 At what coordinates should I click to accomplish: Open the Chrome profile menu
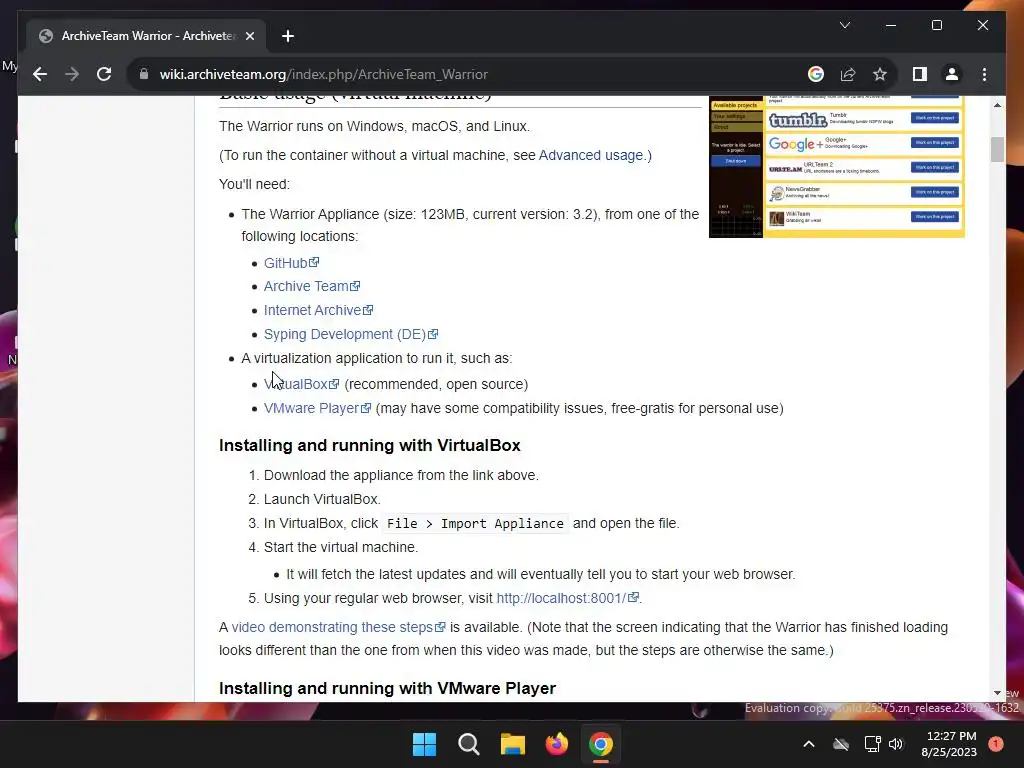[952, 74]
